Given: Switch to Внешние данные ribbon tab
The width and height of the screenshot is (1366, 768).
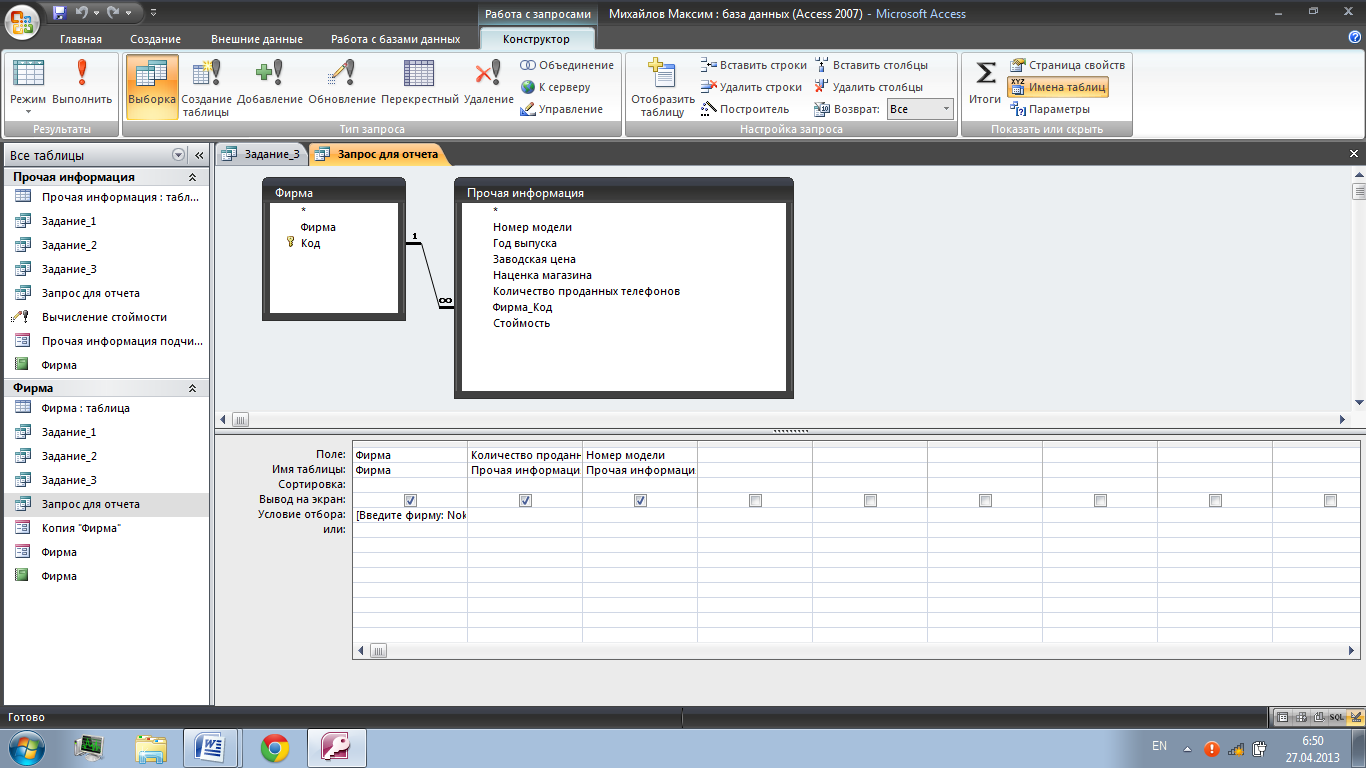Looking at the screenshot, I should [257, 39].
